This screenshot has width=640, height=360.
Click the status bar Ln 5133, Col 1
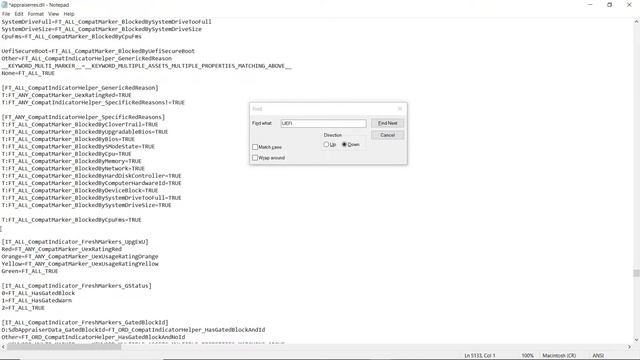480,356
